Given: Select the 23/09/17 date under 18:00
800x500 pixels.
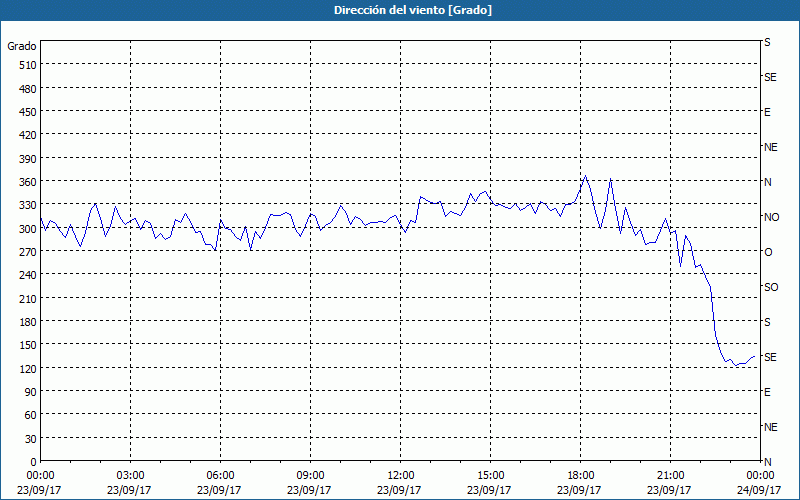Looking at the screenshot, I should click(x=579, y=490).
